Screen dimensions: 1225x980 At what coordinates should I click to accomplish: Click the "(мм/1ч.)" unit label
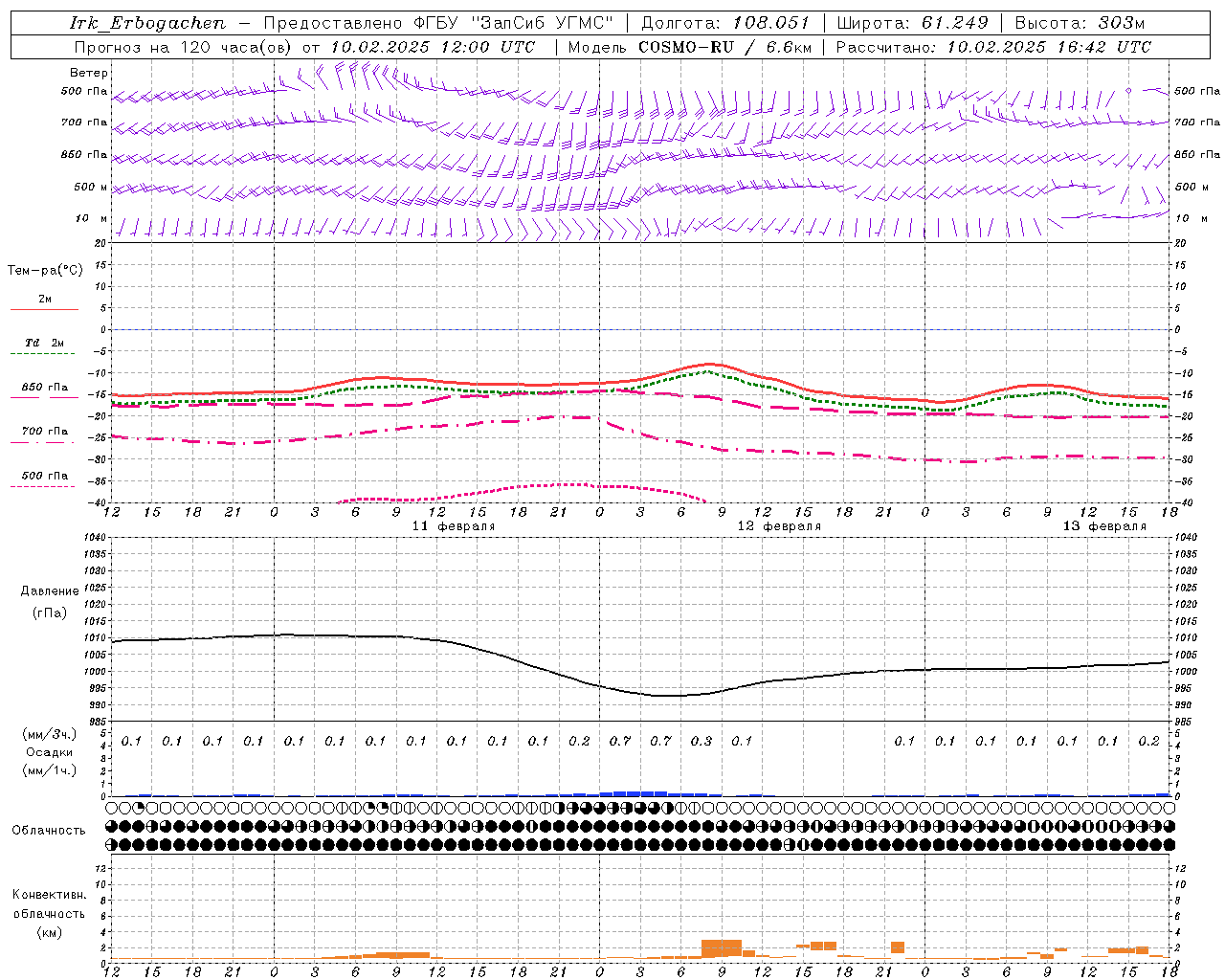(49, 770)
